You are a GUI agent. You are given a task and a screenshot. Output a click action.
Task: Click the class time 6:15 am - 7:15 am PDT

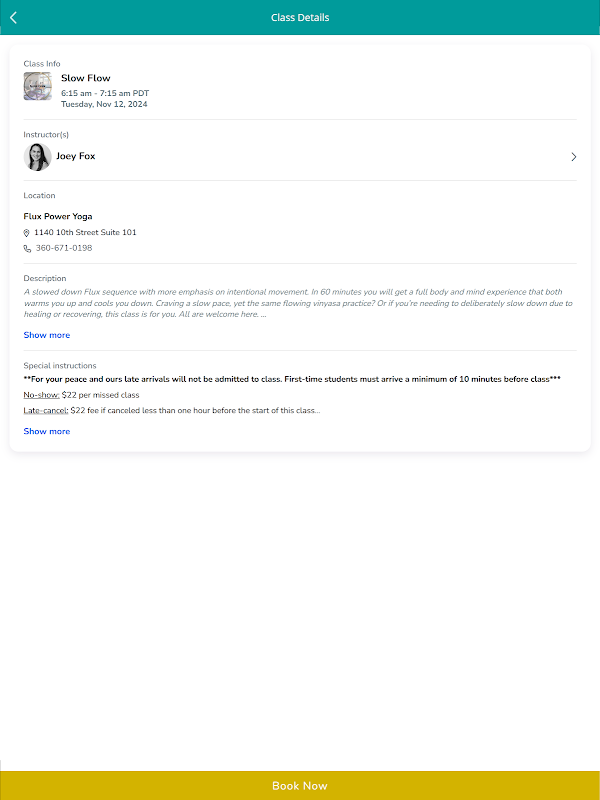[x=105, y=93]
